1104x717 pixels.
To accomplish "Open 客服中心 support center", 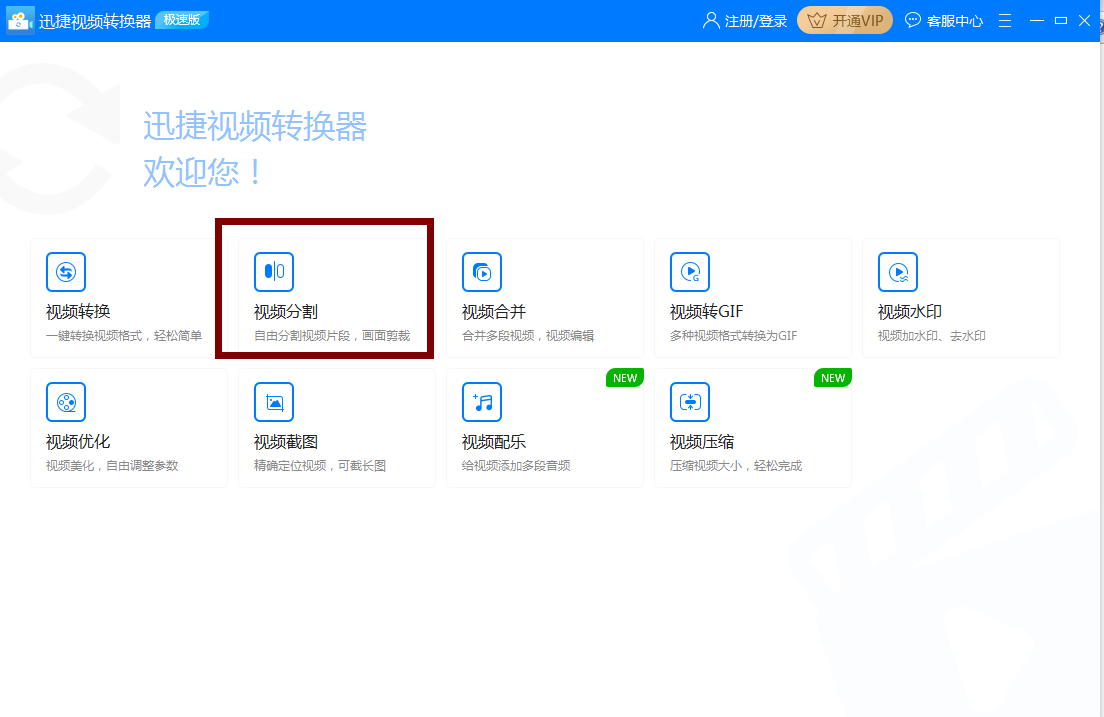I will tap(944, 21).
